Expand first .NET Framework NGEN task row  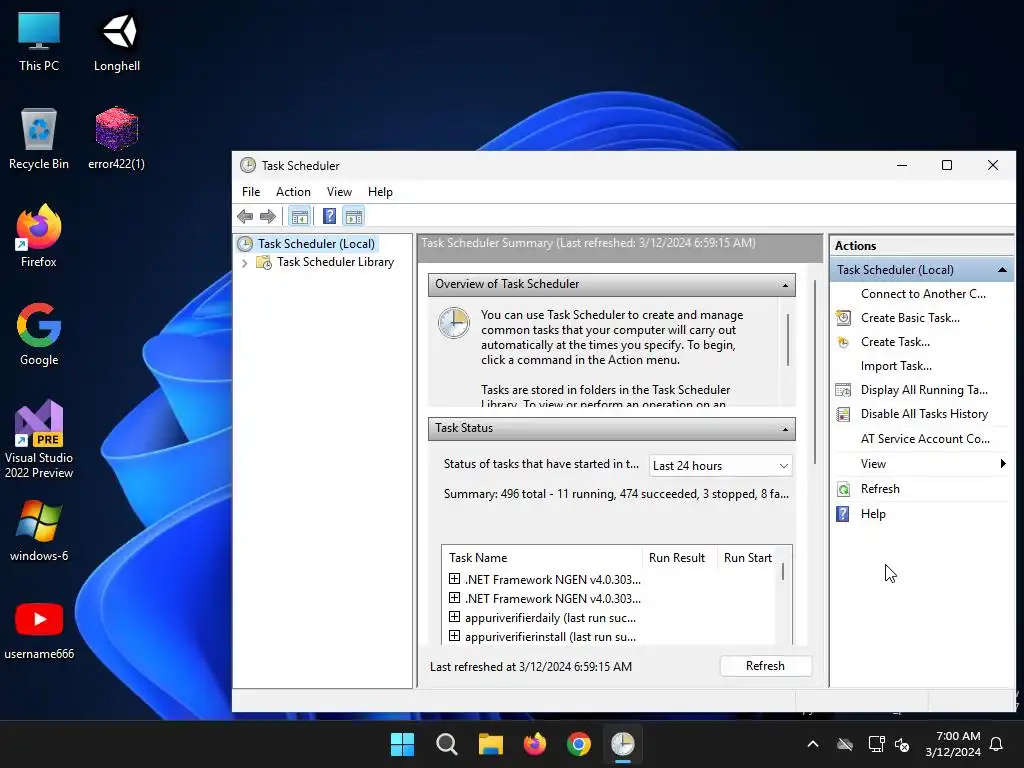[x=455, y=579]
